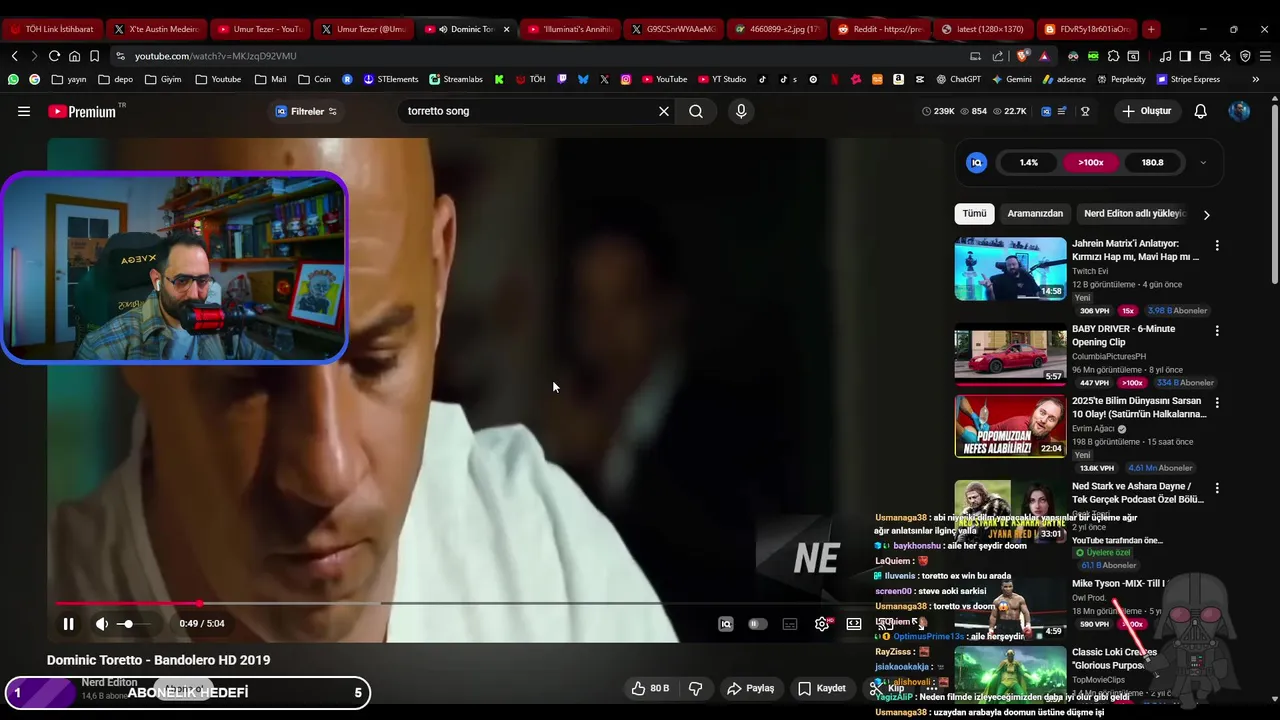
Task: Click the Paylaş share button
Action: click(x=751, y=688)
